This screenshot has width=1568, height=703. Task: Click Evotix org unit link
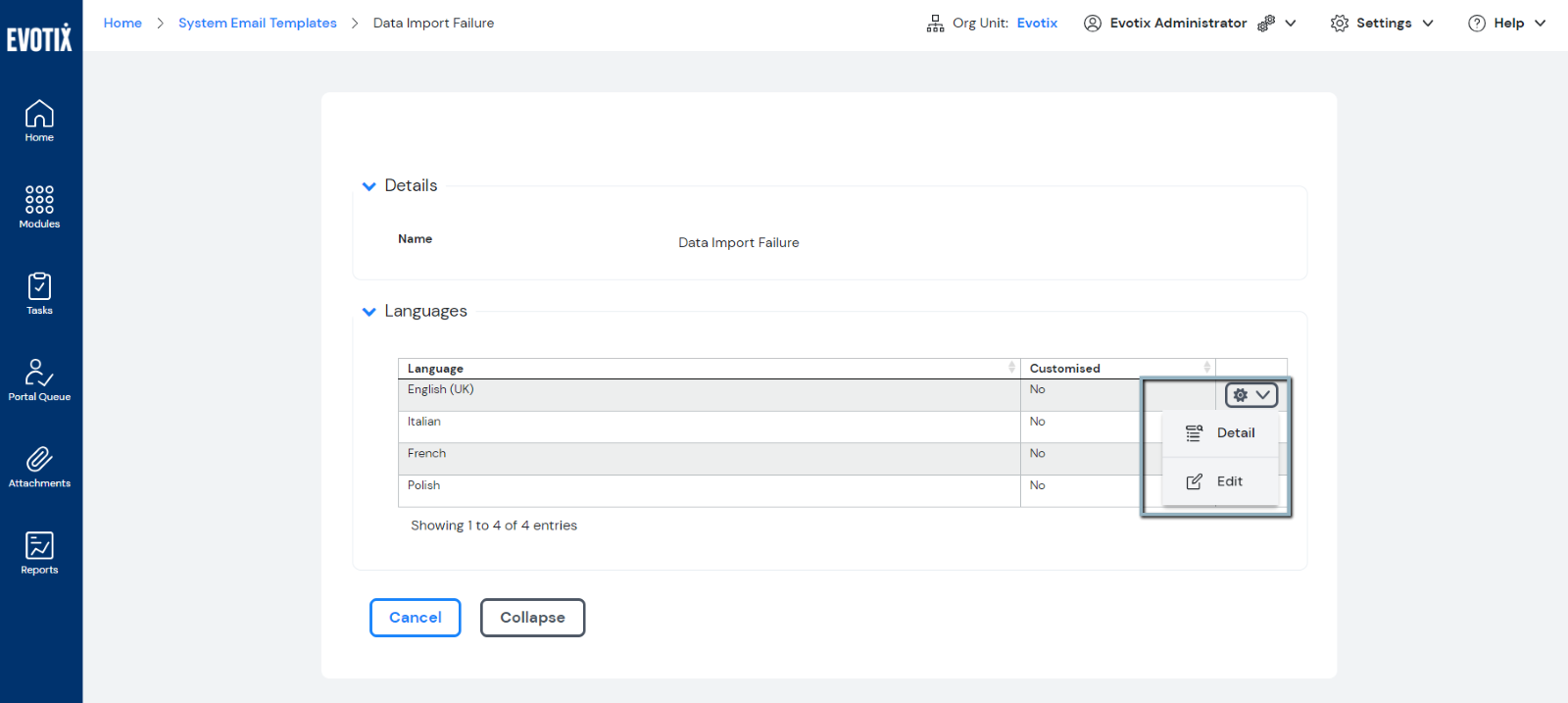click(x=1037, y=24)
